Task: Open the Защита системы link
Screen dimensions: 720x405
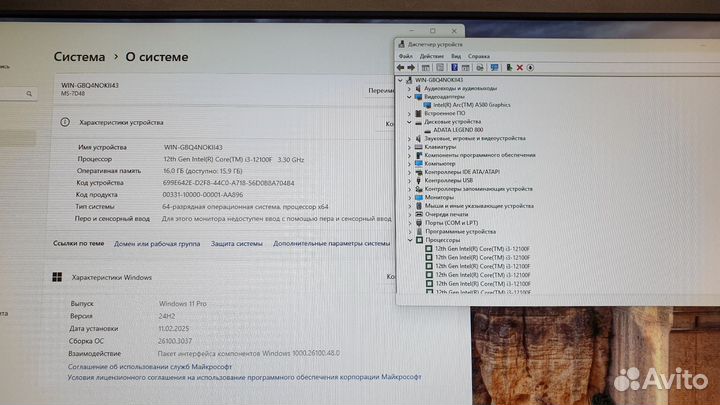Action: click(236, 243)
